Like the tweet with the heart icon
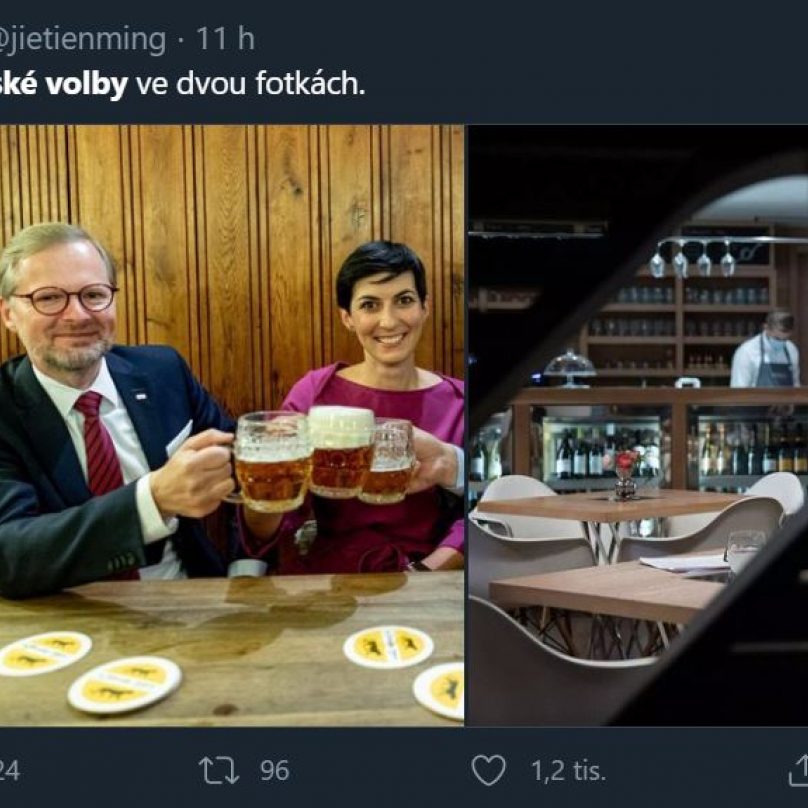 [x=489, y=770]
